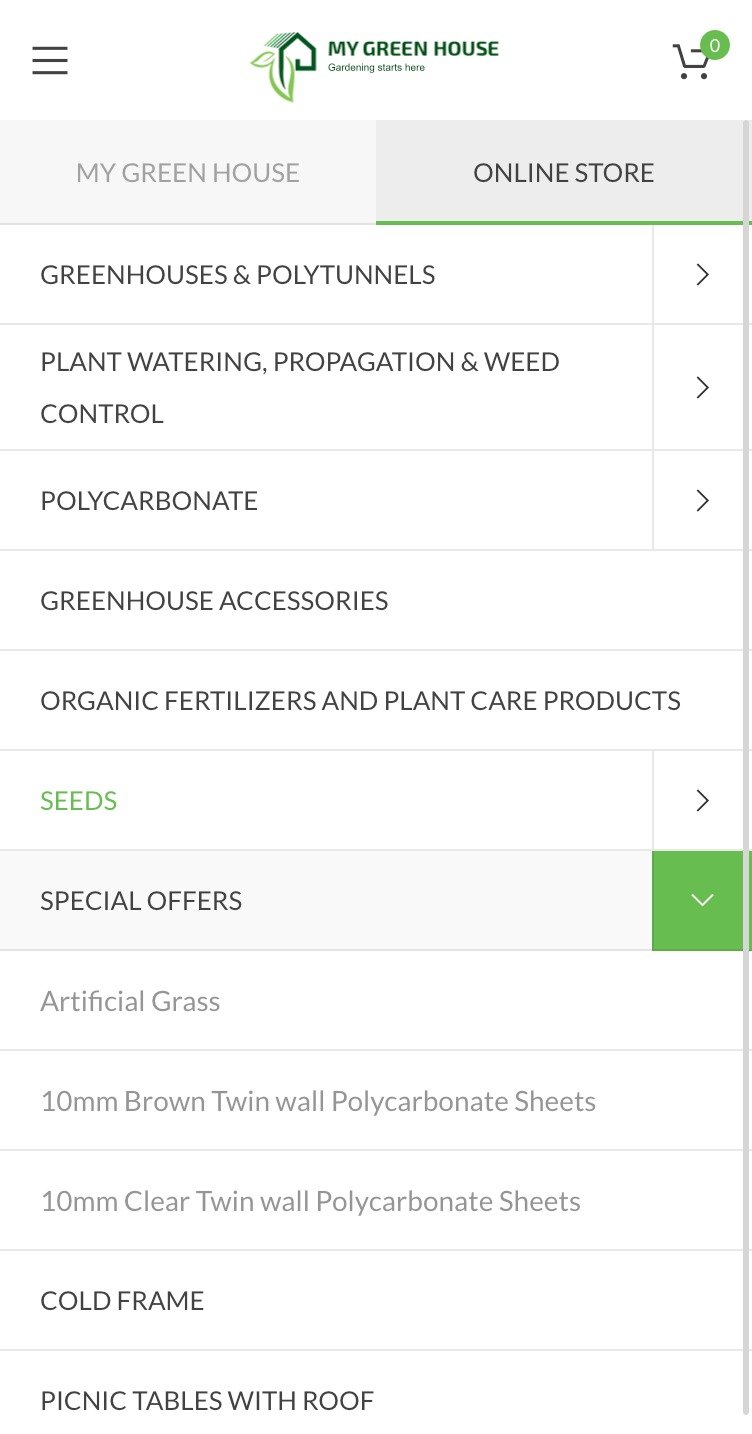Select the ONLINE STORE tab
752x1434 pixels.
pos(563,173)
